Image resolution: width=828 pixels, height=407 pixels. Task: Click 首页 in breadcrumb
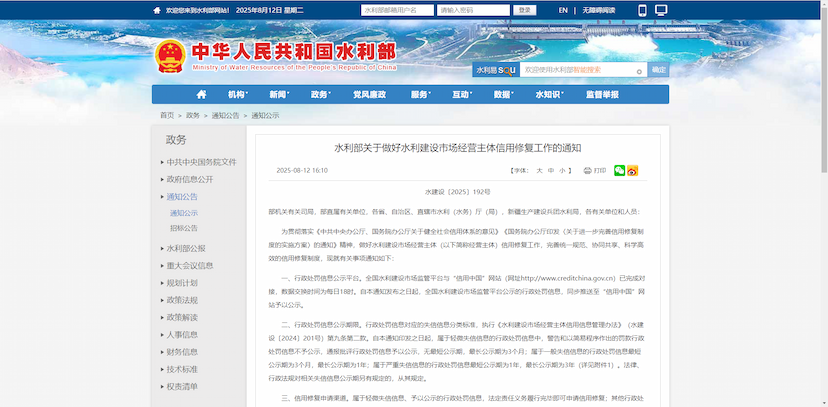point(167,115)
